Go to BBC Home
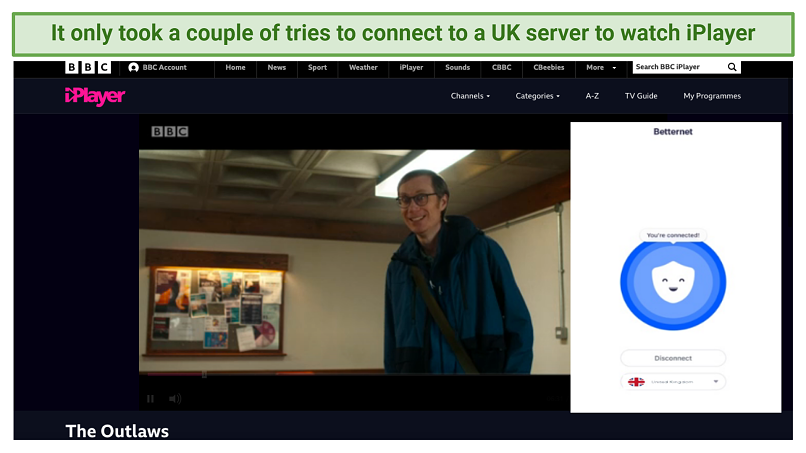Screen dimensions: 806x453 (x=235, y=67)
